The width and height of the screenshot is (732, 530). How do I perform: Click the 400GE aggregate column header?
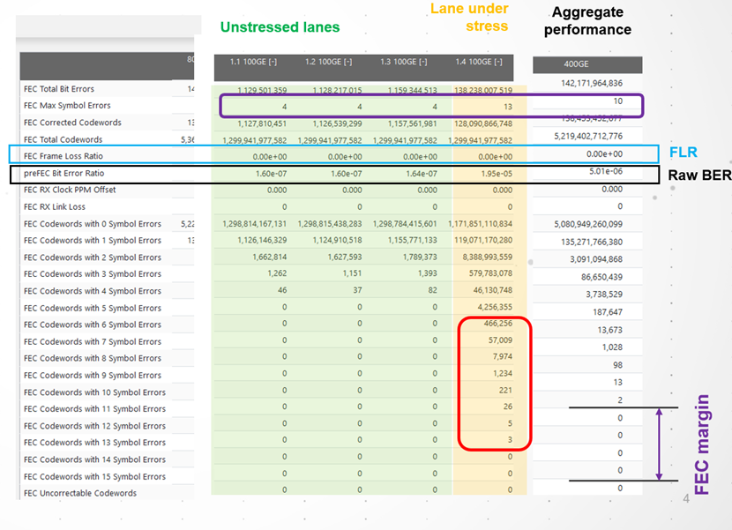[x=576, y=64]
